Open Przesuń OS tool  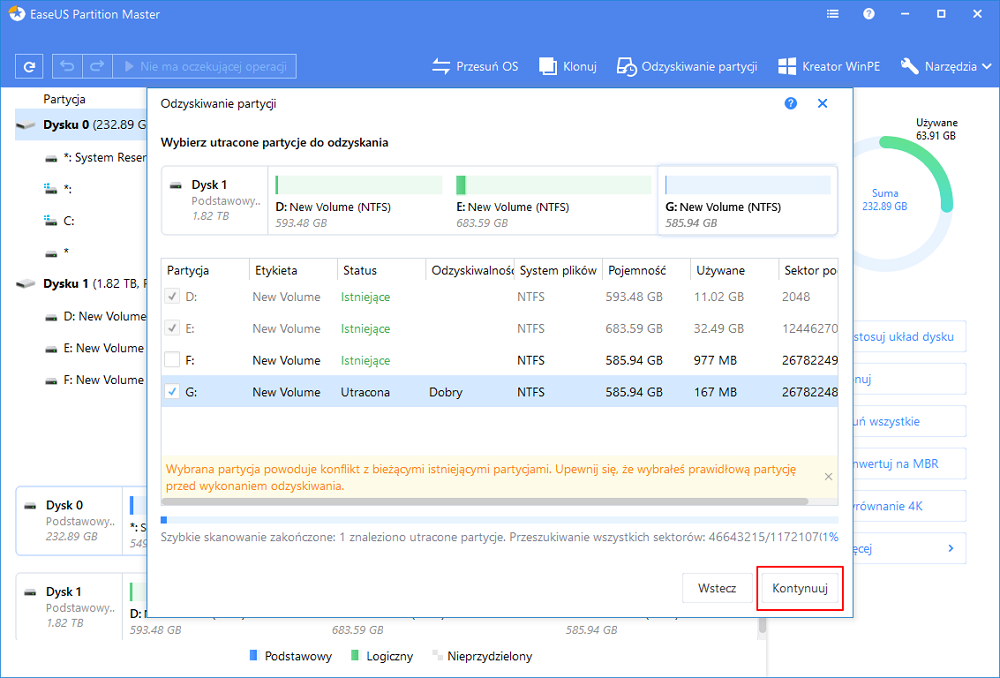(x=475, y=66)
